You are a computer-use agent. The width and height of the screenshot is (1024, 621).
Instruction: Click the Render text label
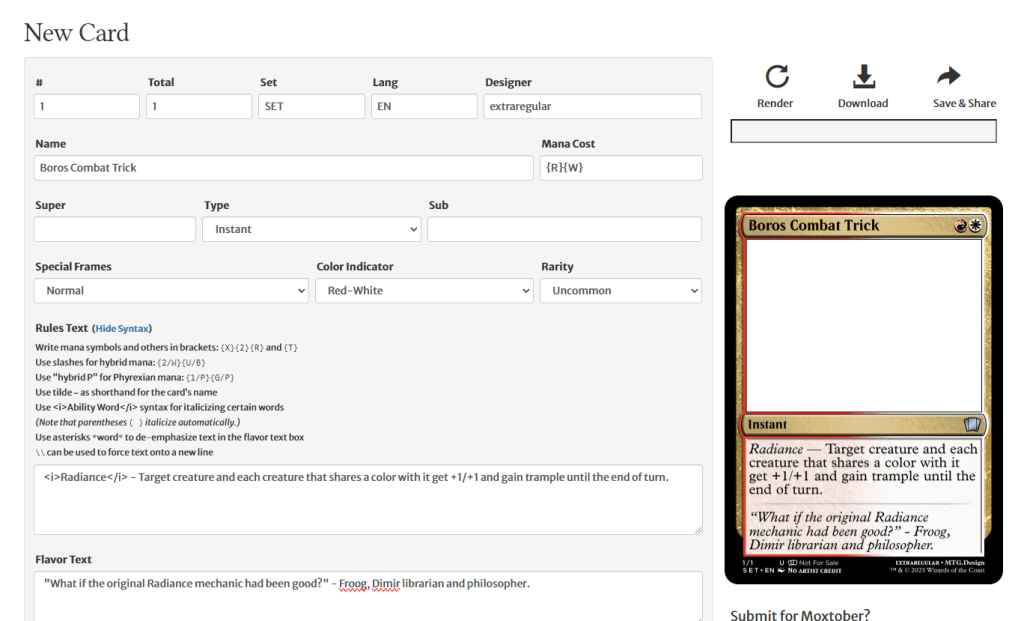click(x=775, y=103)
